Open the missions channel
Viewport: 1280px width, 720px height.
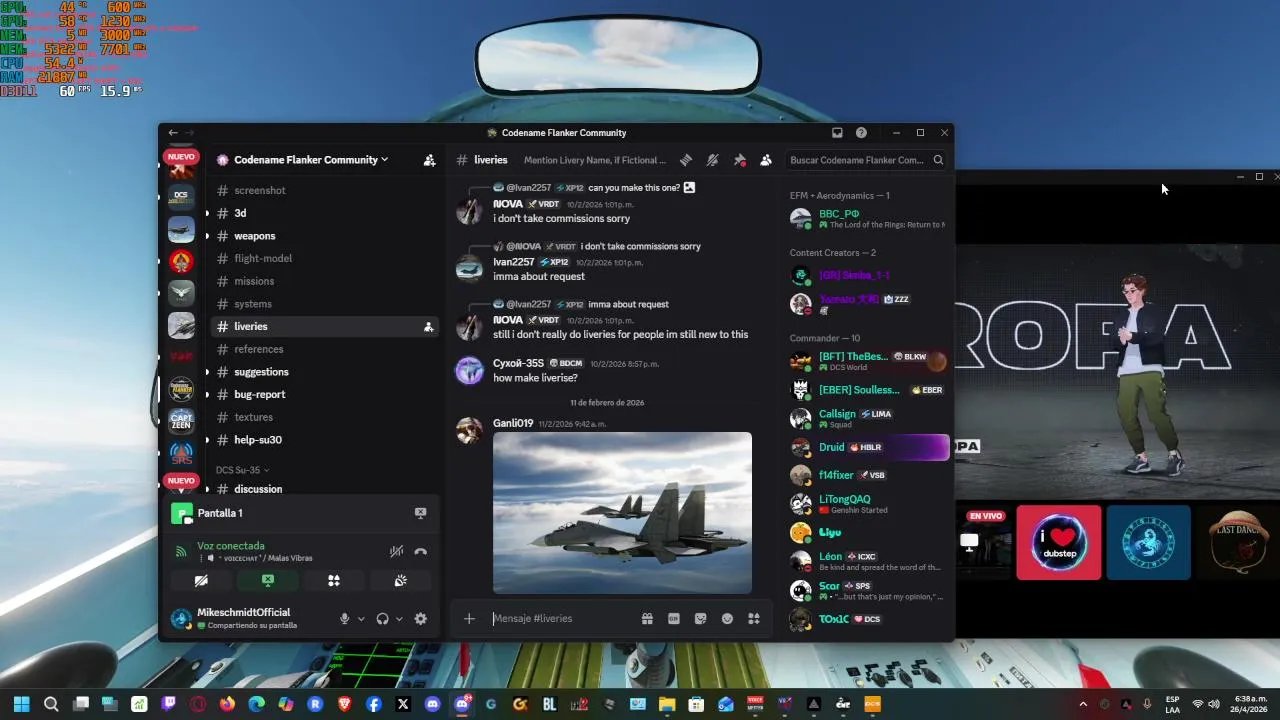click(254, 281)
